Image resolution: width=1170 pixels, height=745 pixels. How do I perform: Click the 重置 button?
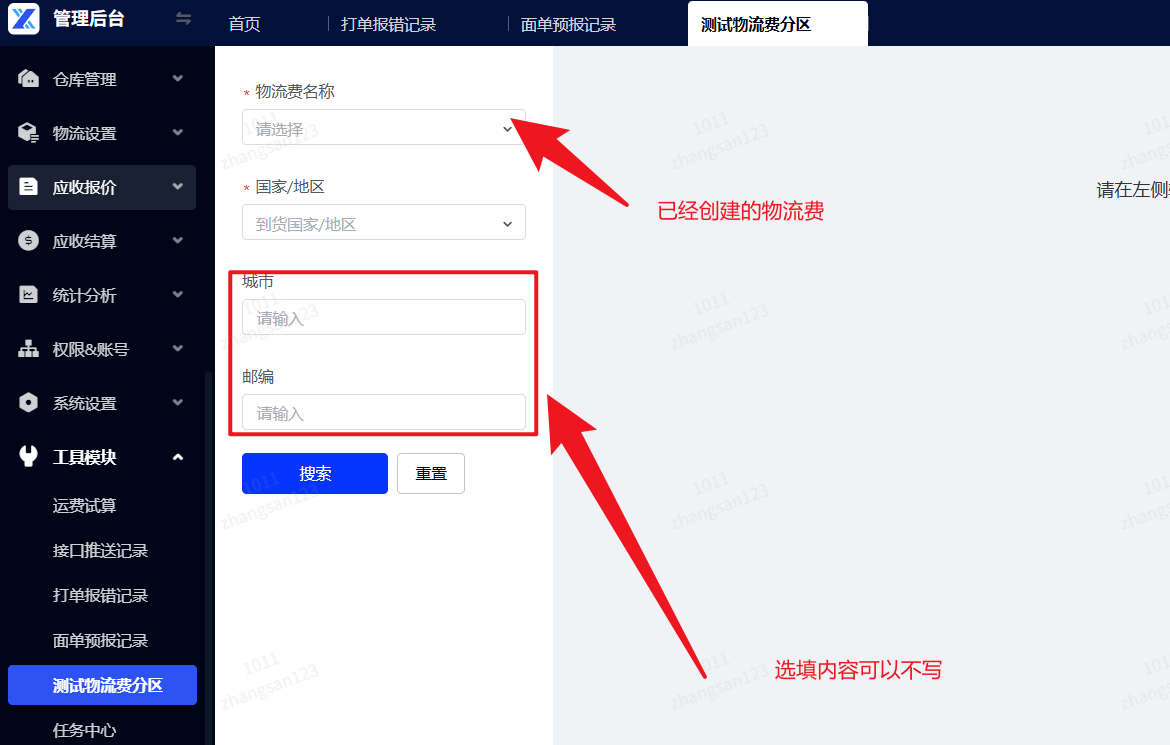coord(431,473)
